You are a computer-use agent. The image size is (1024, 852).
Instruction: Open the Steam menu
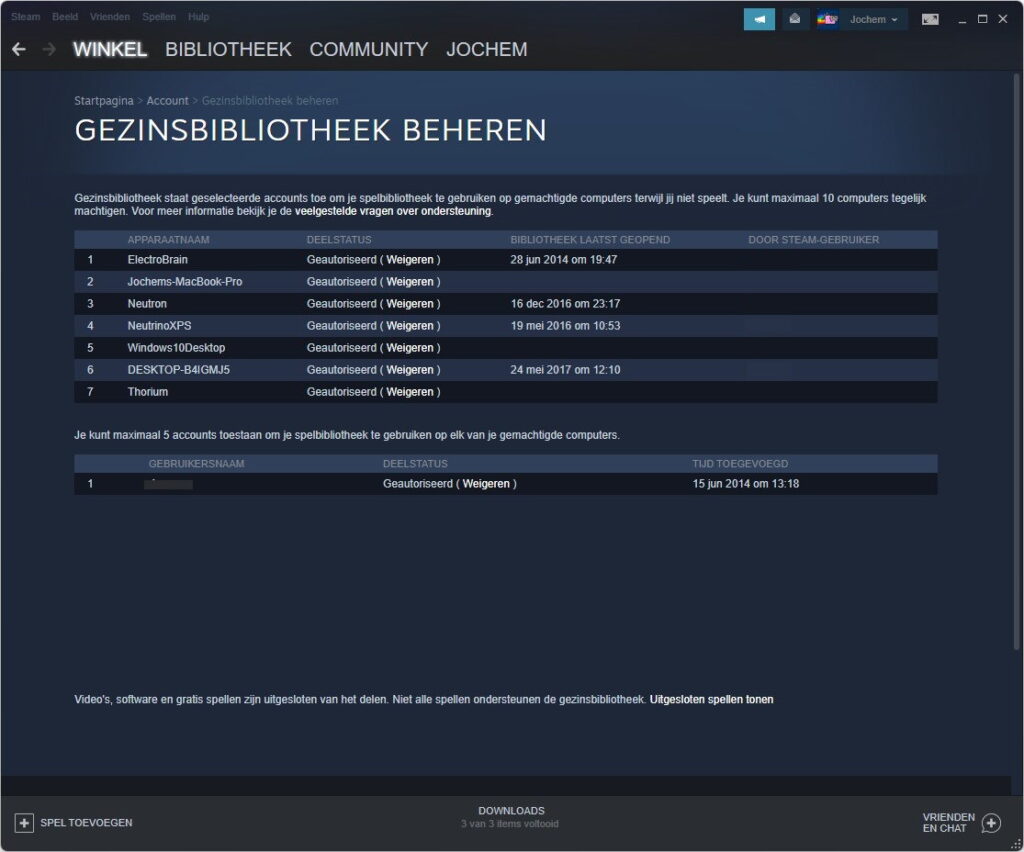click(x=25, y=17)
